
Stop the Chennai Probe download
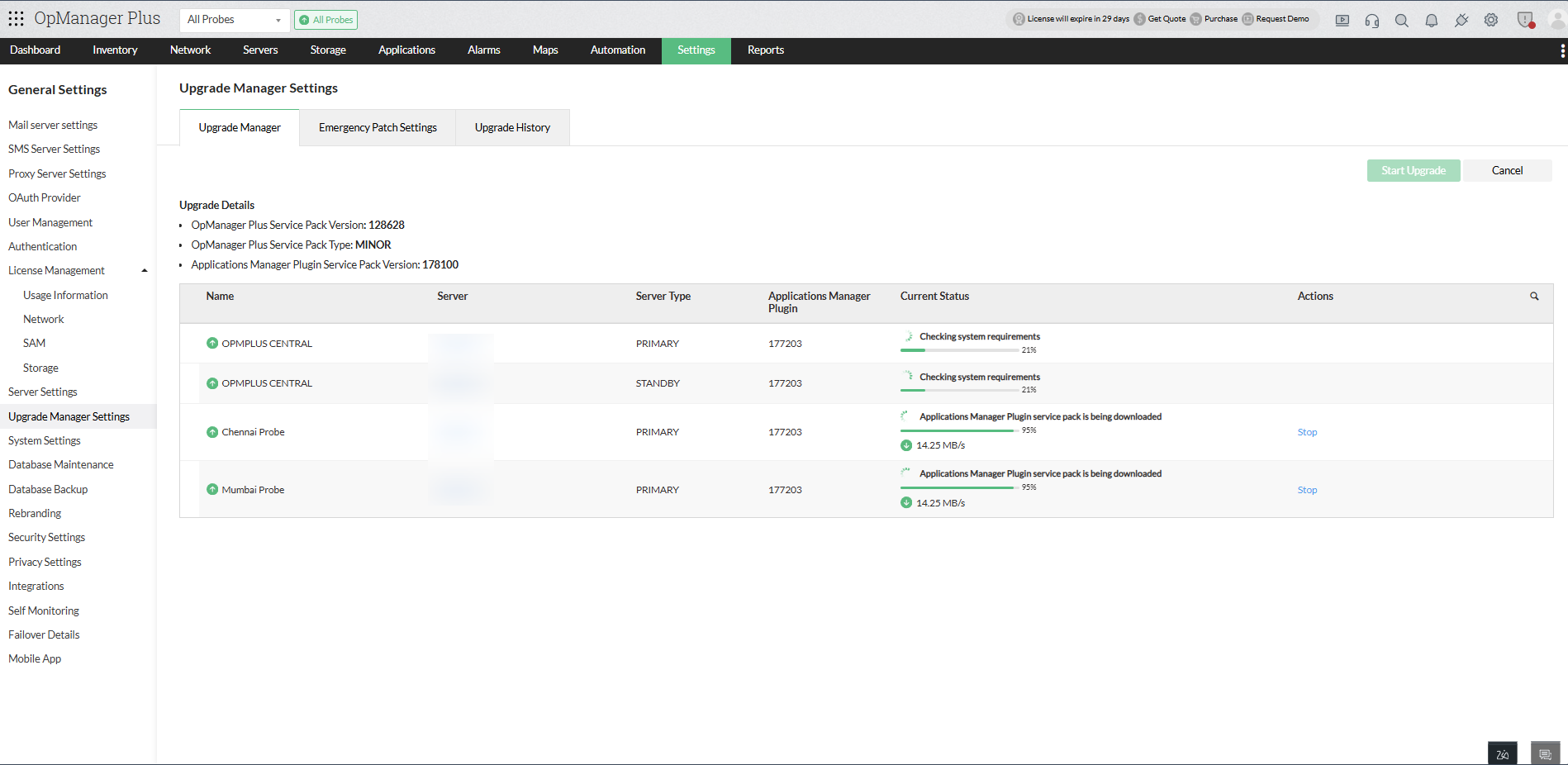click(1307, 433)
